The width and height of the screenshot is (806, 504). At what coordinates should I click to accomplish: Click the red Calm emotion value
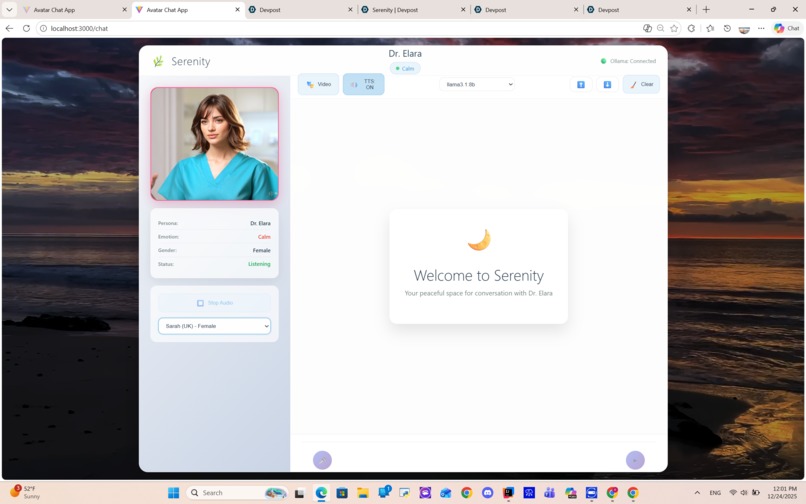(x=264, y=237)
